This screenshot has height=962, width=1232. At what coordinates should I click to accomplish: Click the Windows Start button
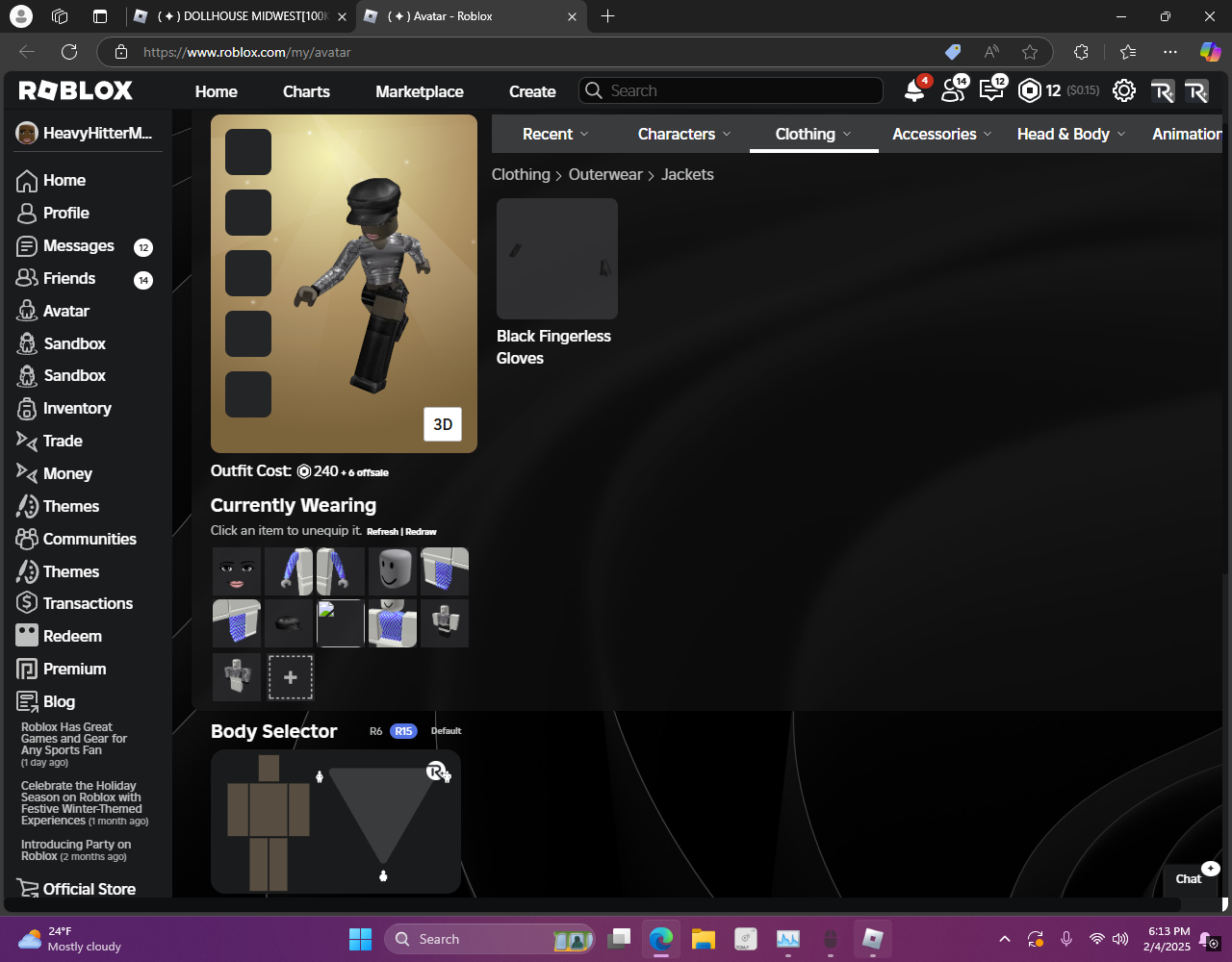pos(360,939)
